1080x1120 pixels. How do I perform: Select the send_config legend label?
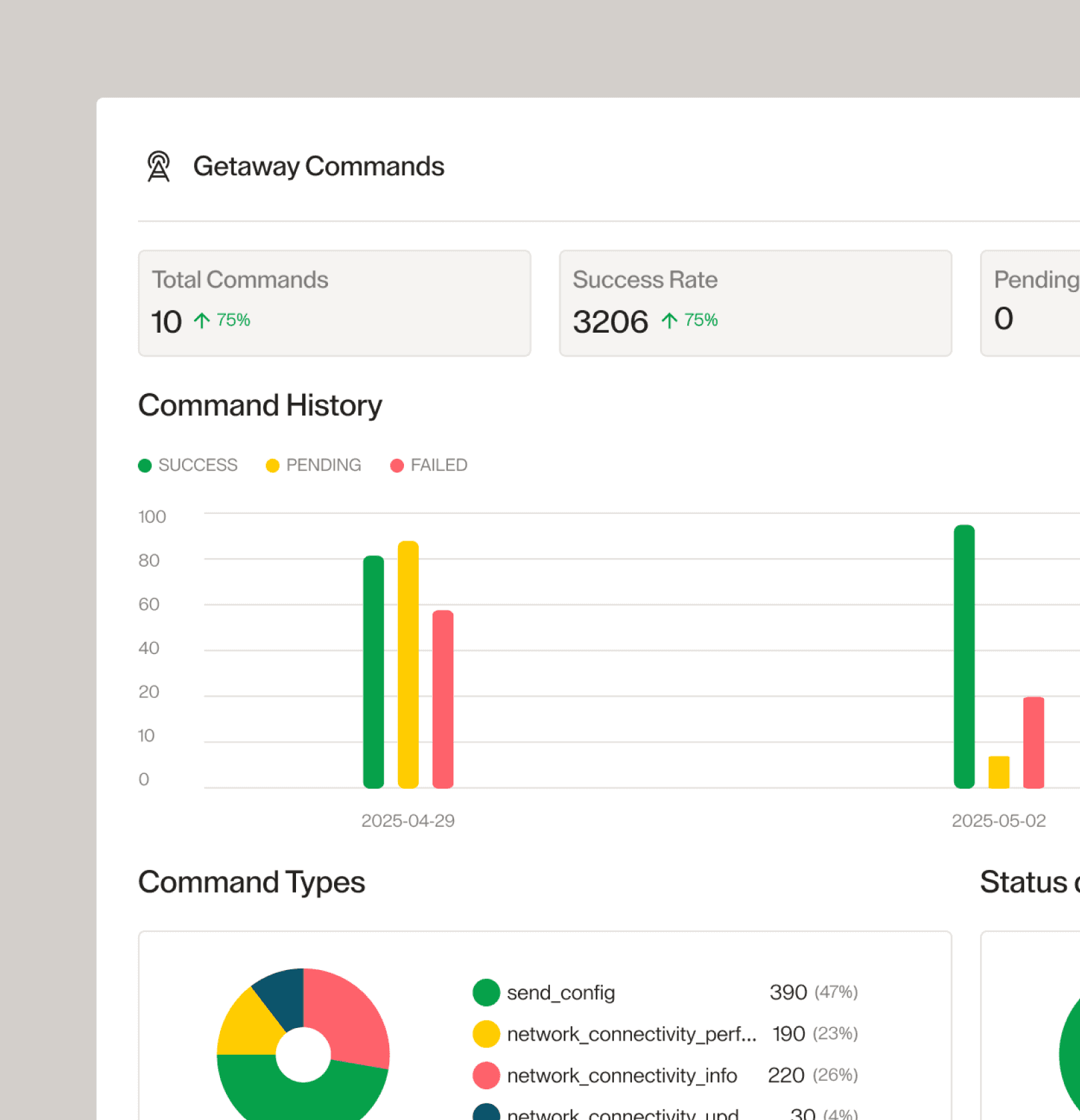tap(561, 993)
